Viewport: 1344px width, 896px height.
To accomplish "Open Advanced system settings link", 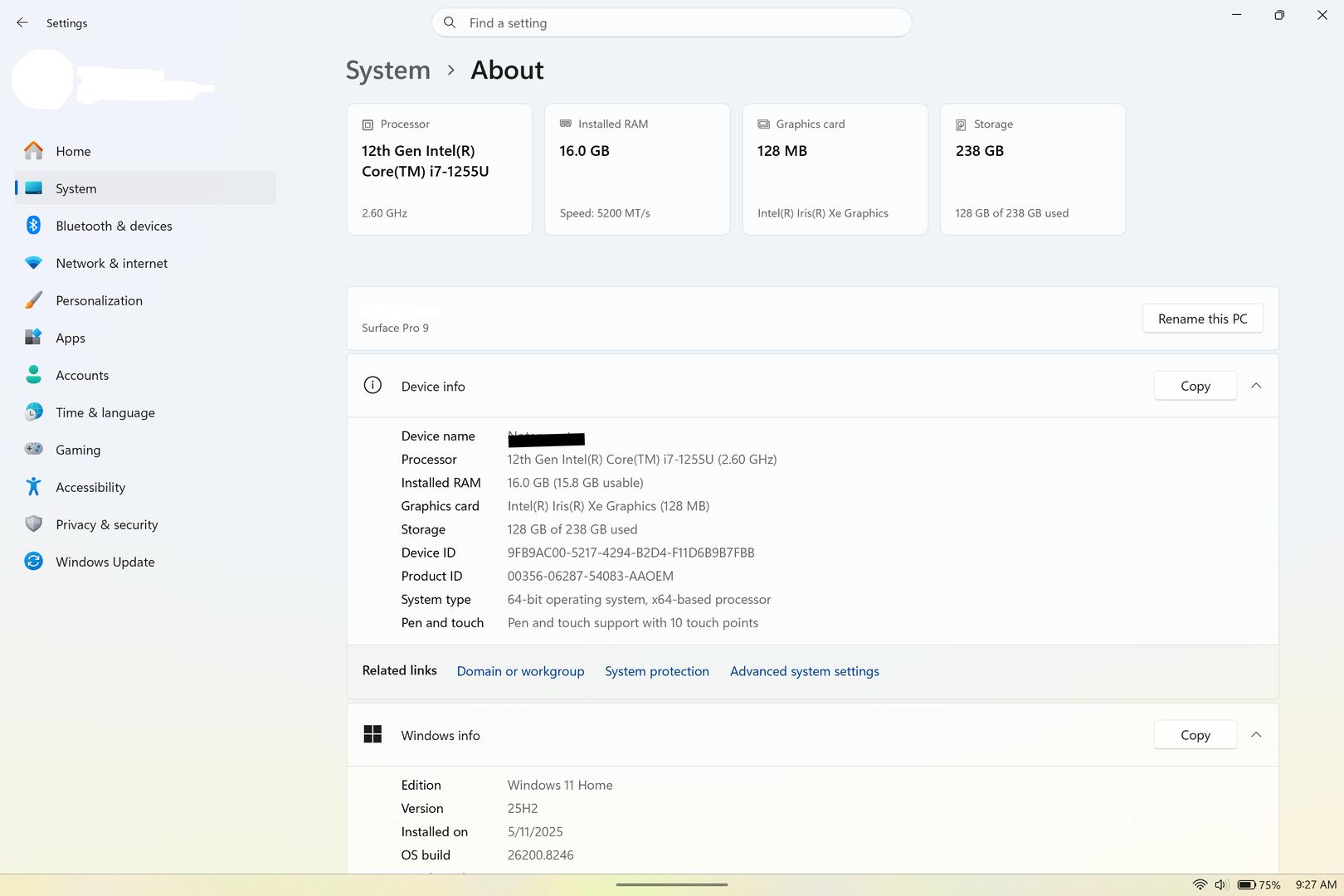I will [805, 671].
